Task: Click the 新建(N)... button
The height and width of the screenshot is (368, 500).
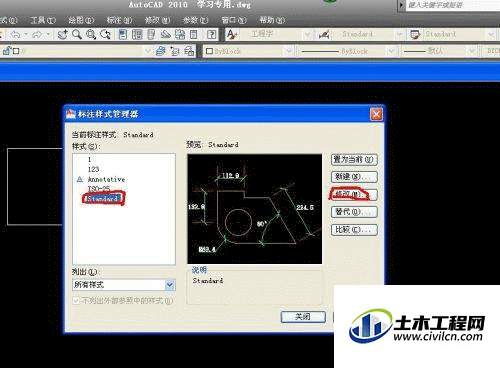Action: tap(354, 177)
